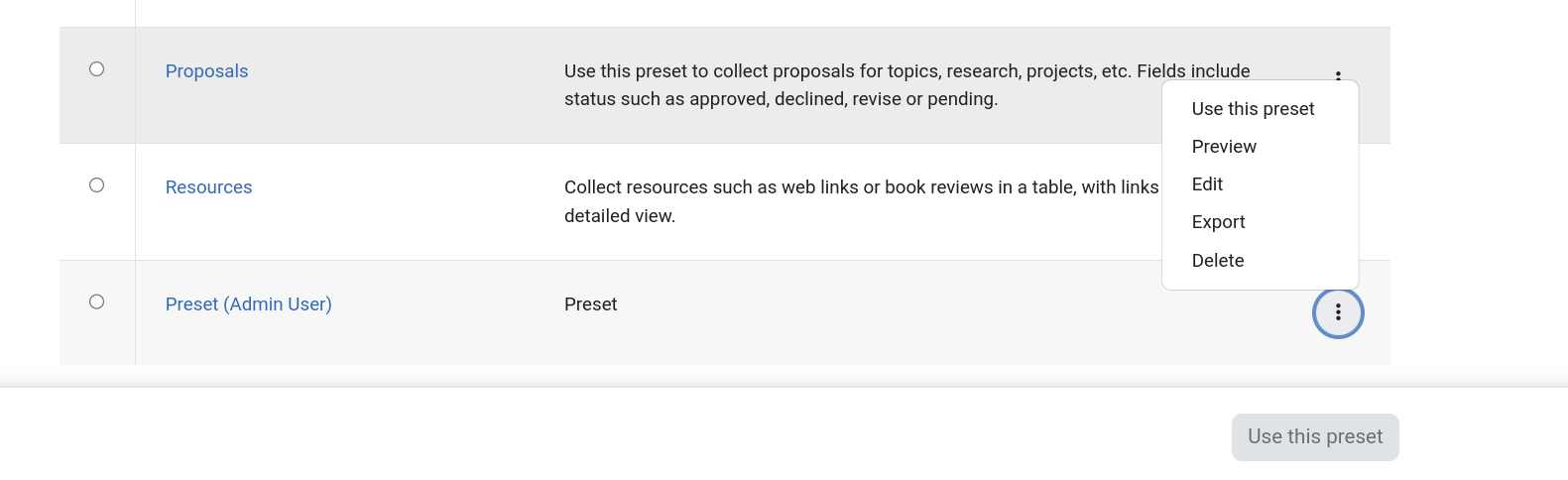Image resolution: width=1568 pixels, height=480 pixels.
Task: Click the 'detailed view.' text in the Resources description
Action: point(620,216)
